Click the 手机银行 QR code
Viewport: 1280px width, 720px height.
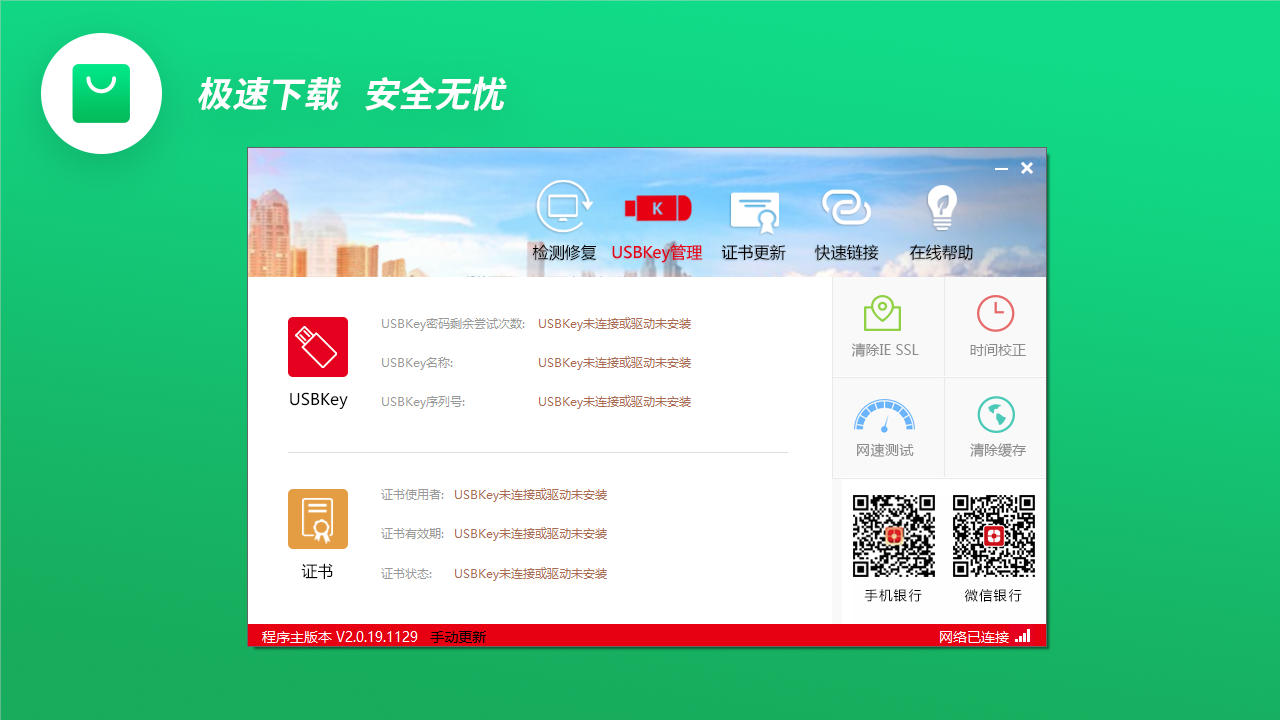pyautogui.click(x=892, y=535)
